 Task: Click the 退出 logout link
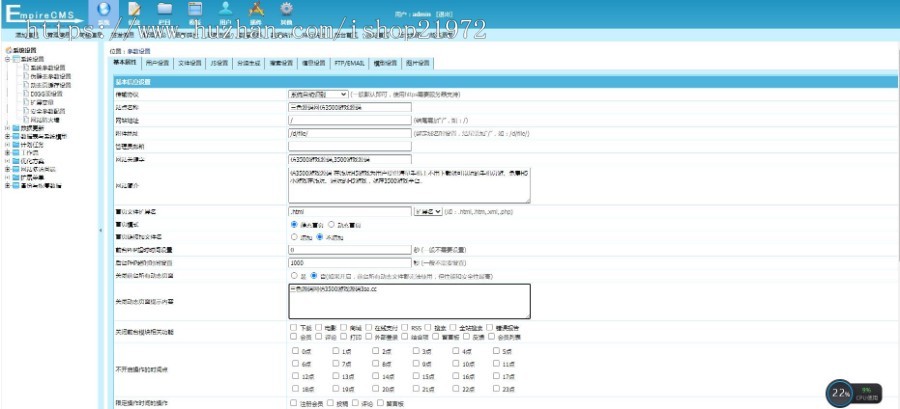pyautogui.click(x=444, y=13)
